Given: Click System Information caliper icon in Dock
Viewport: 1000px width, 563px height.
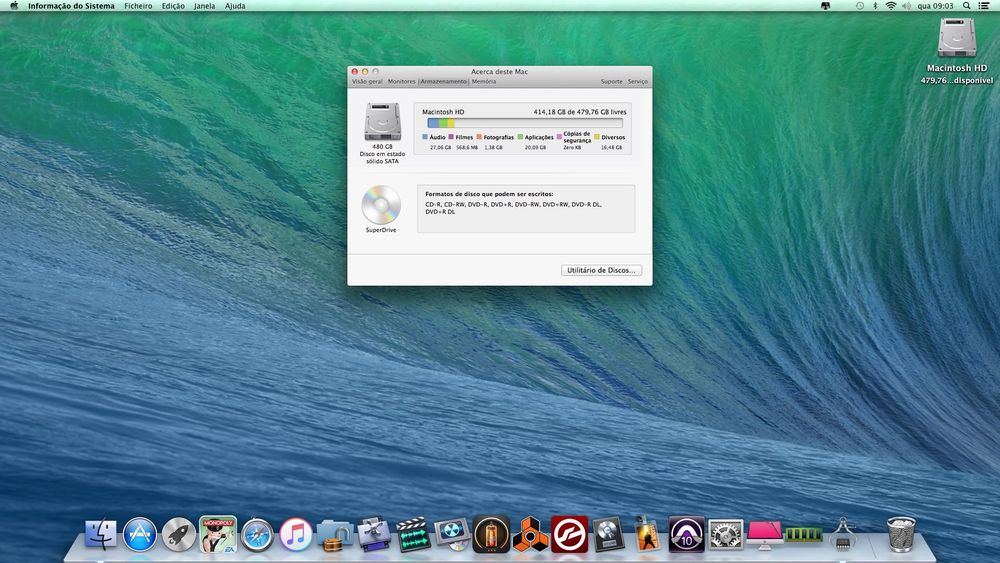Looking at the screenshot, I should (x=842, y=534).
